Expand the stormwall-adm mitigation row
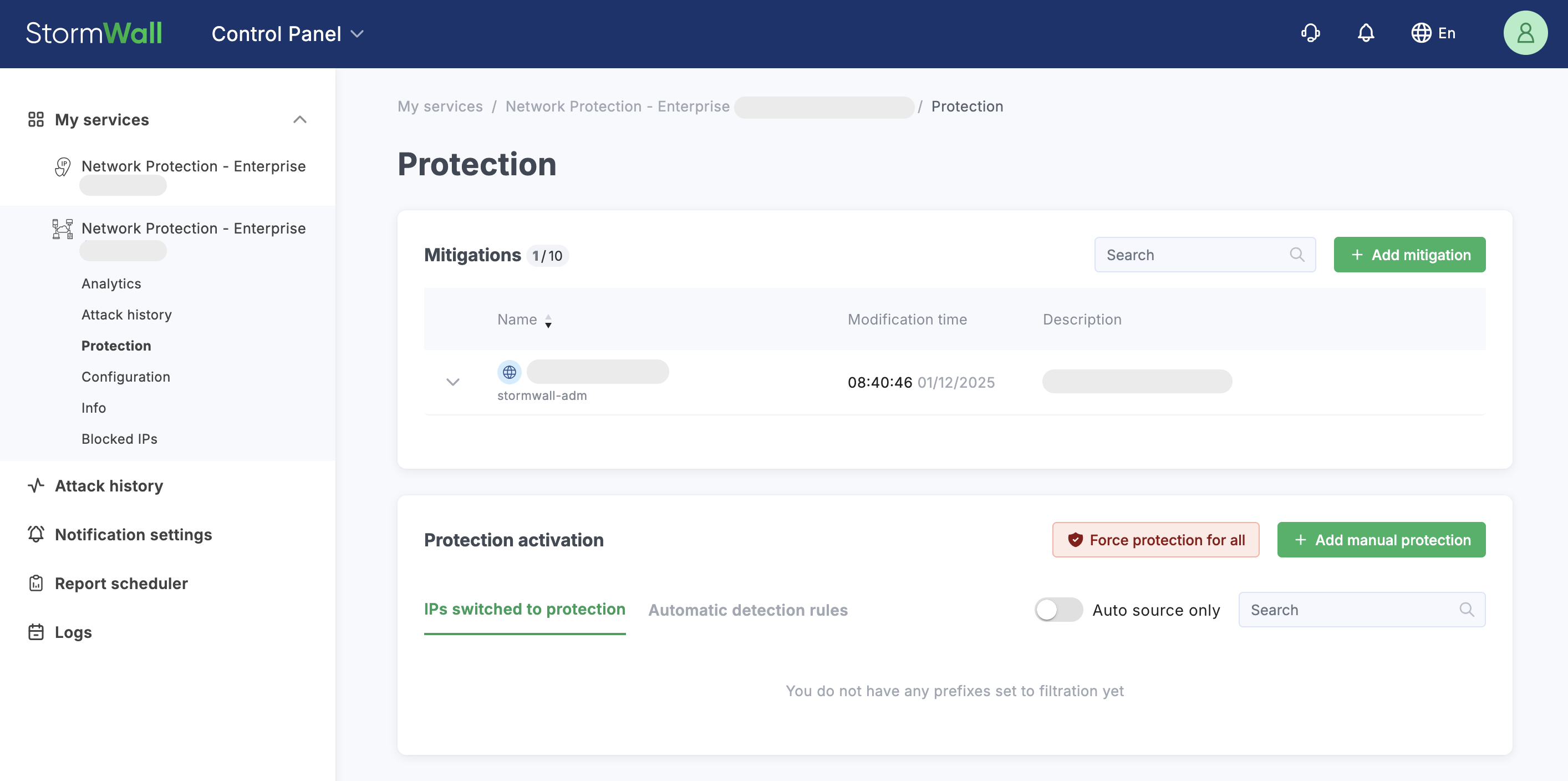This screenshot has width=1568, height=781. tap(453, 382)
